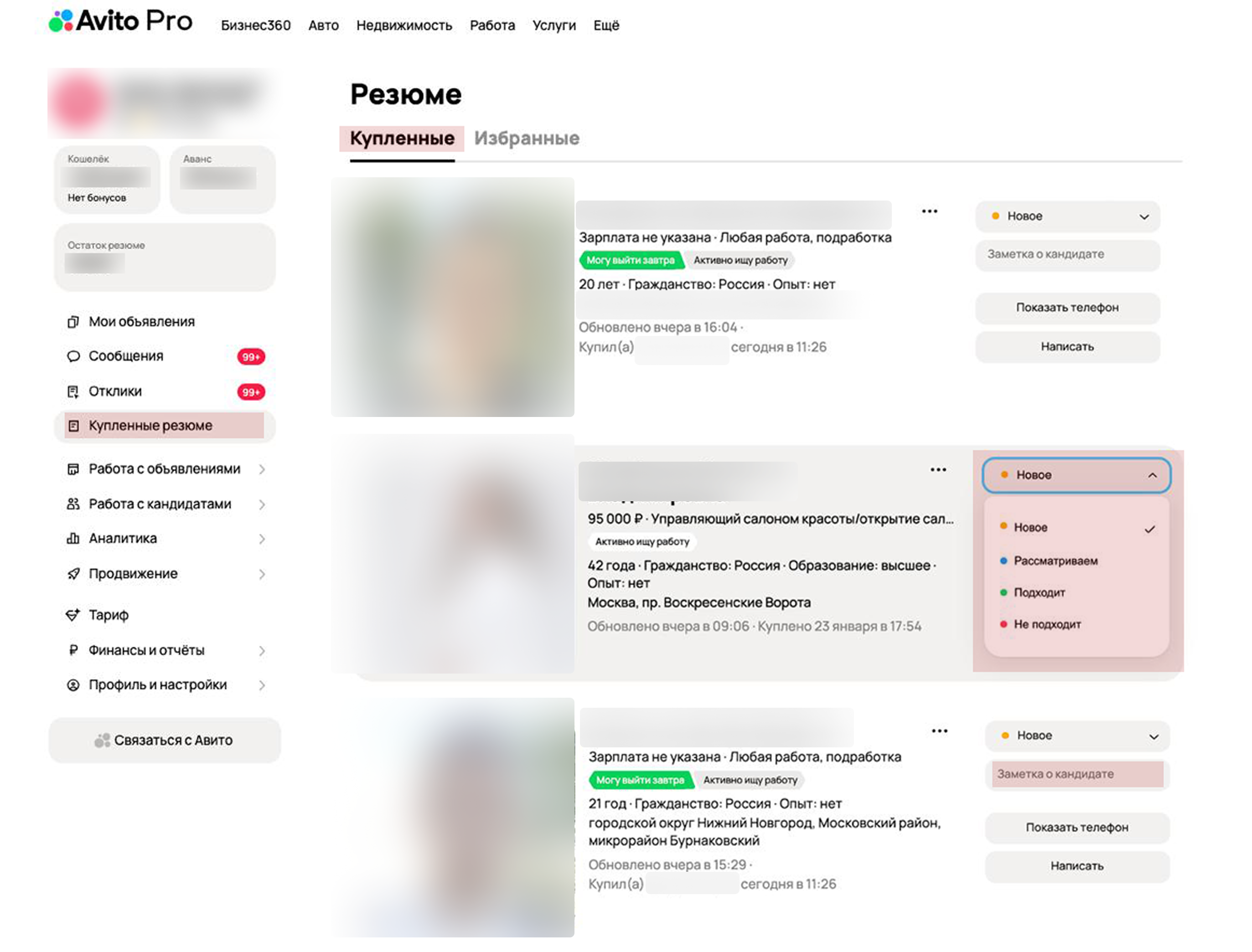Mark candidate as Не подходит
1252x952 pixels.
[1047, 624]
